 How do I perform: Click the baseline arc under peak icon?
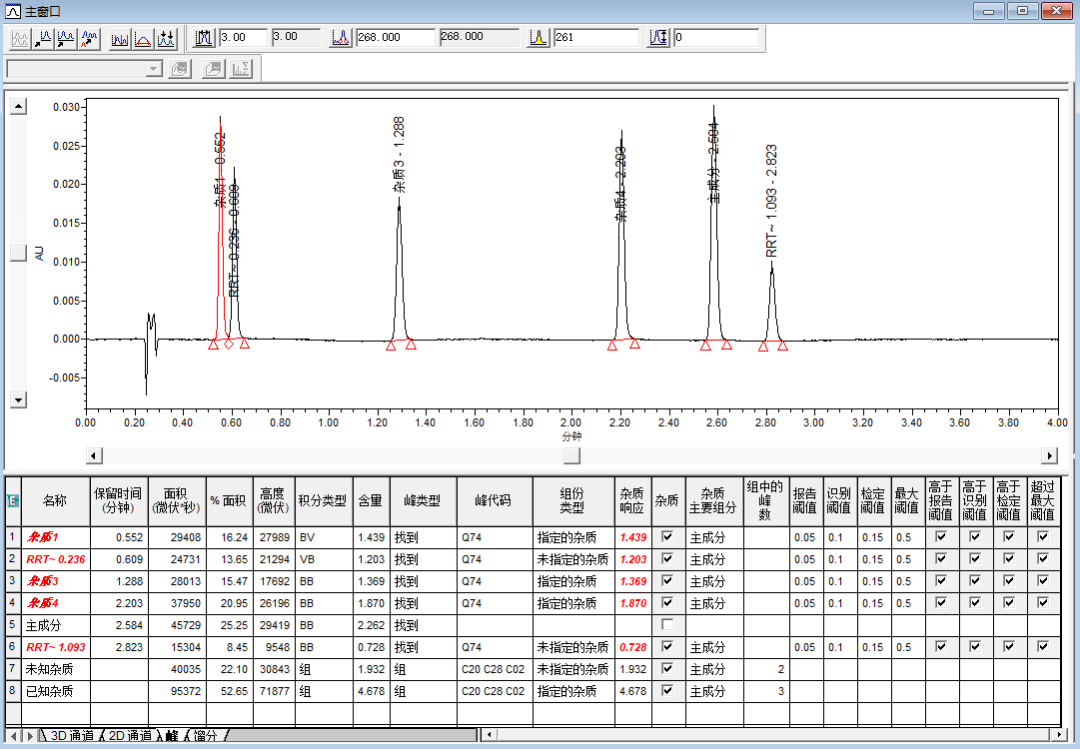(x=143, y=39)
